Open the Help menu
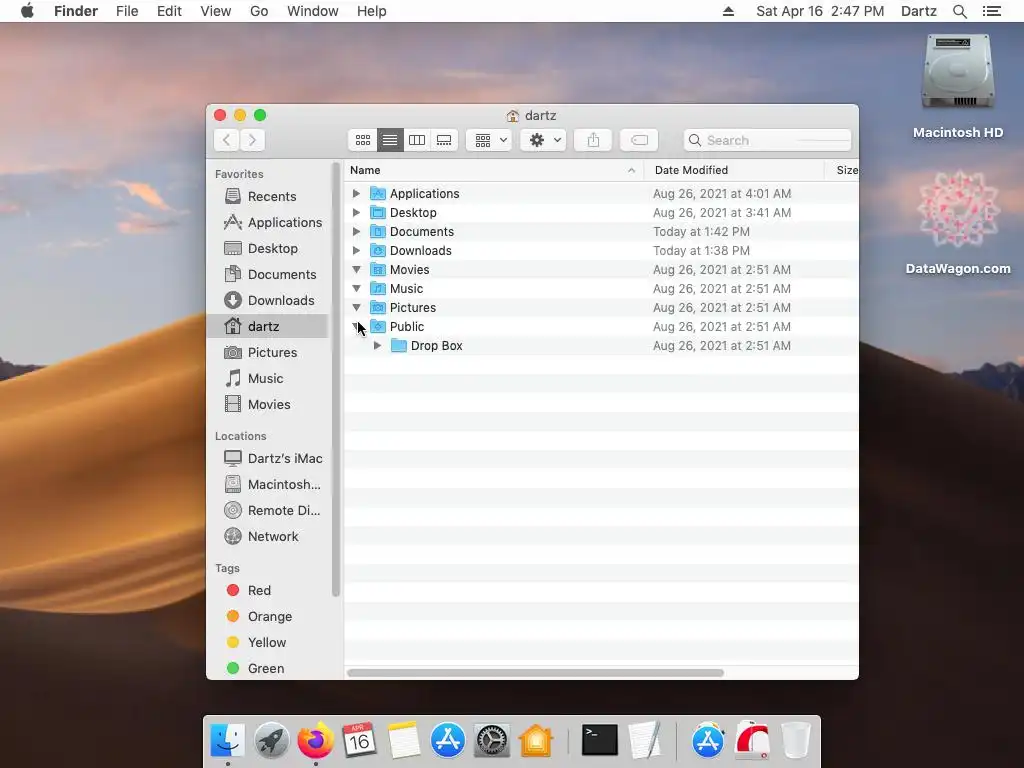 tap(372, 11)
